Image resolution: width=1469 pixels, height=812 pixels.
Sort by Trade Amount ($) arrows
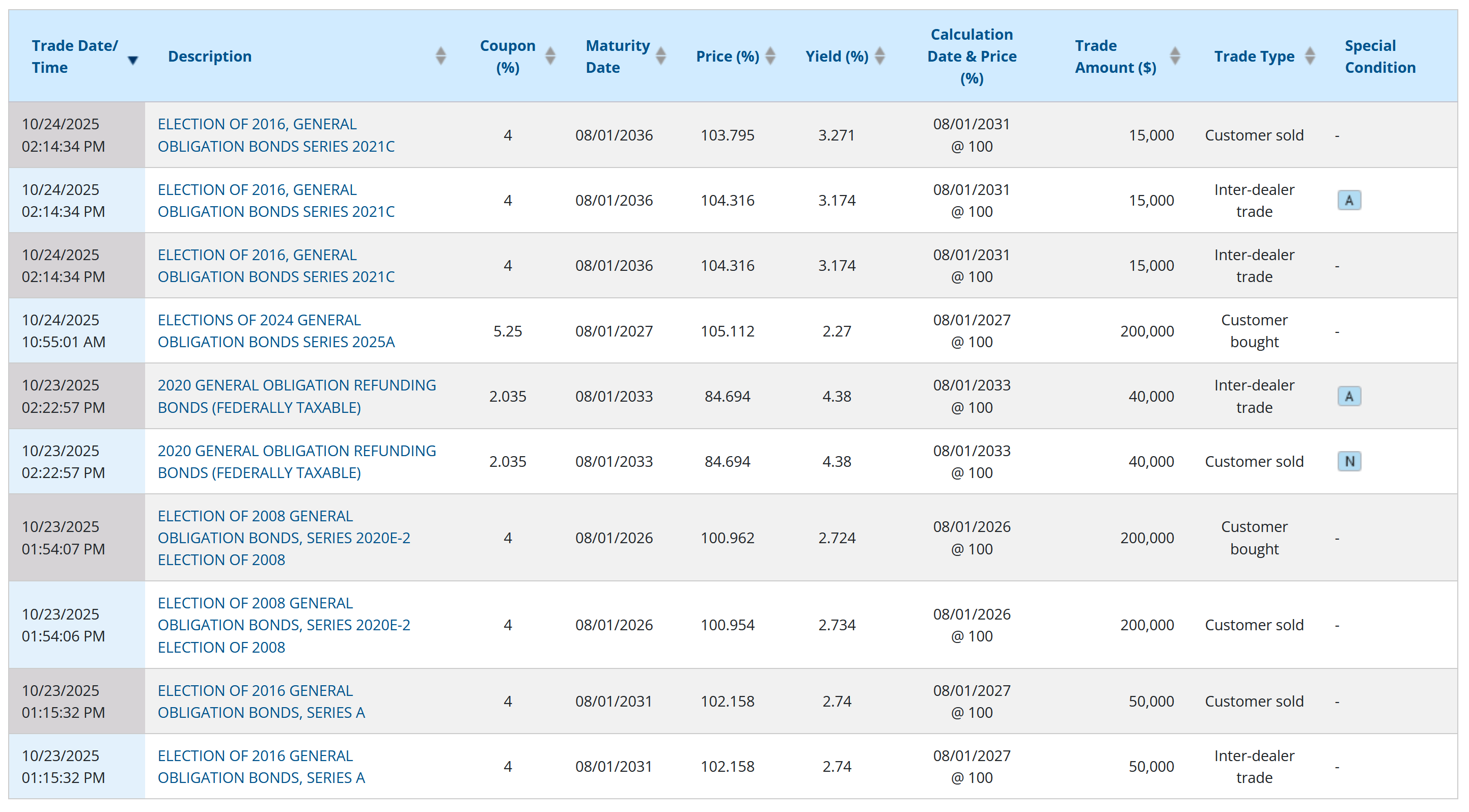(1175, 56)
